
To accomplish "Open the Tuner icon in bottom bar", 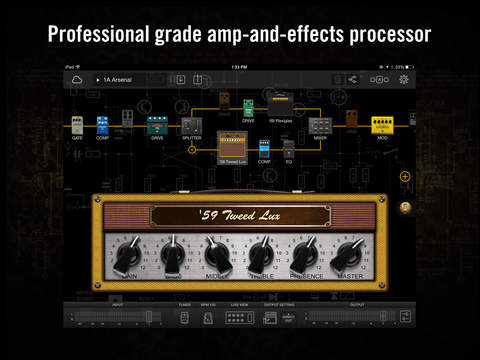I will (x=184, y=317).
